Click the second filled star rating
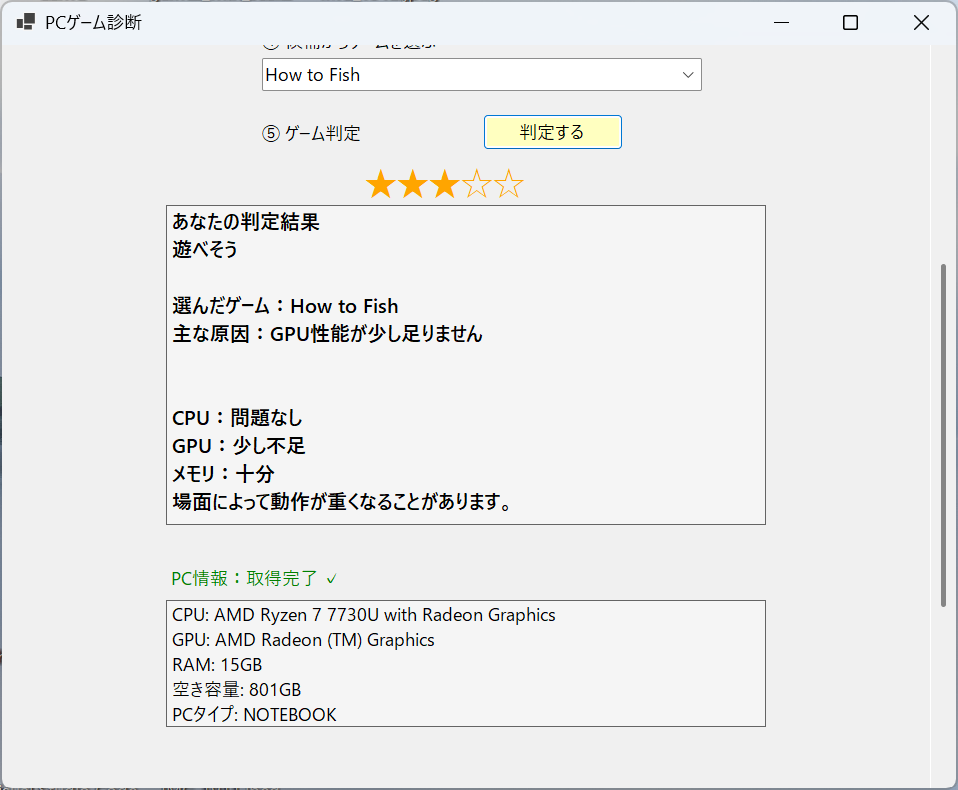The width and height of the screenshot is (958, 790). tap(412, 184)
